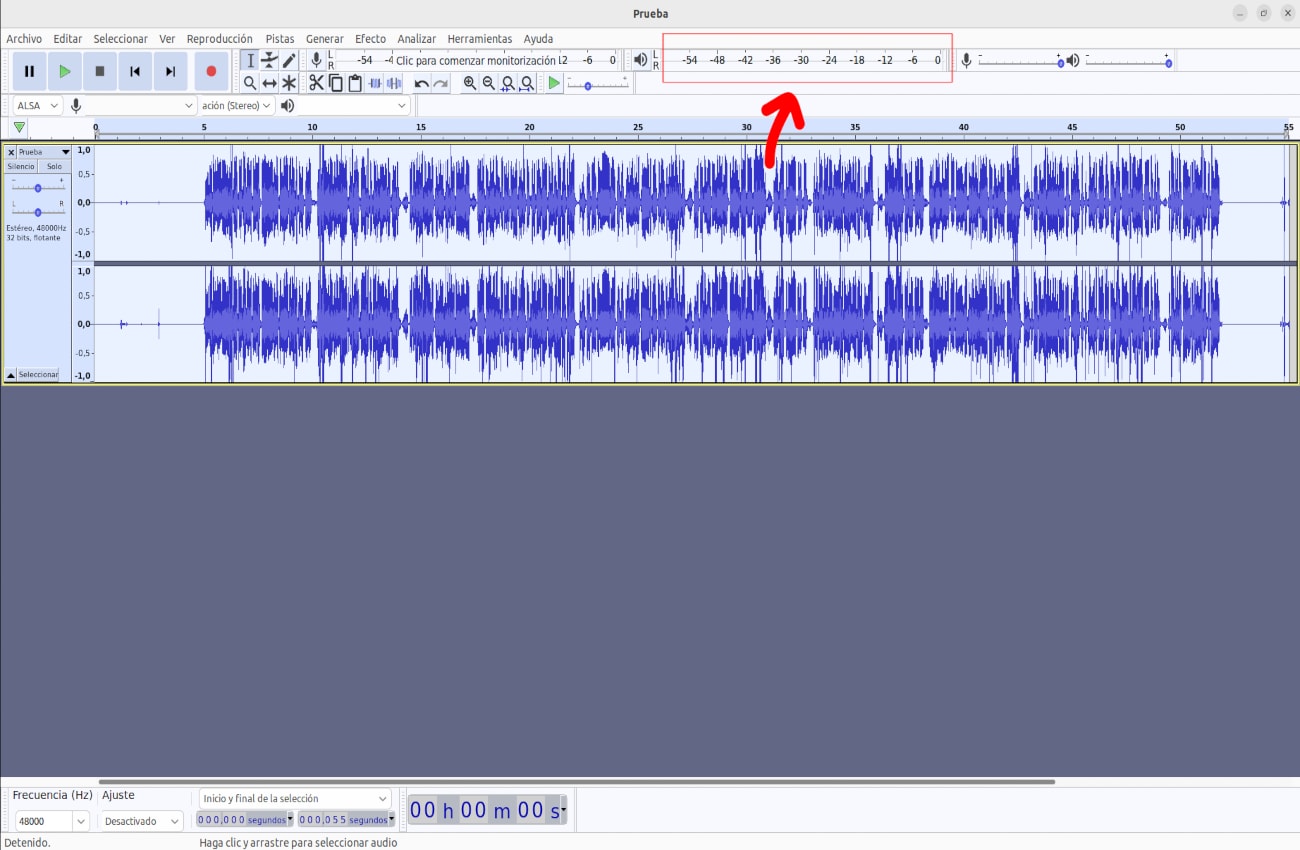Screen dimensions: 1300x850
Task: Select the Envelope tool
Action: click(x=269, y=60)
